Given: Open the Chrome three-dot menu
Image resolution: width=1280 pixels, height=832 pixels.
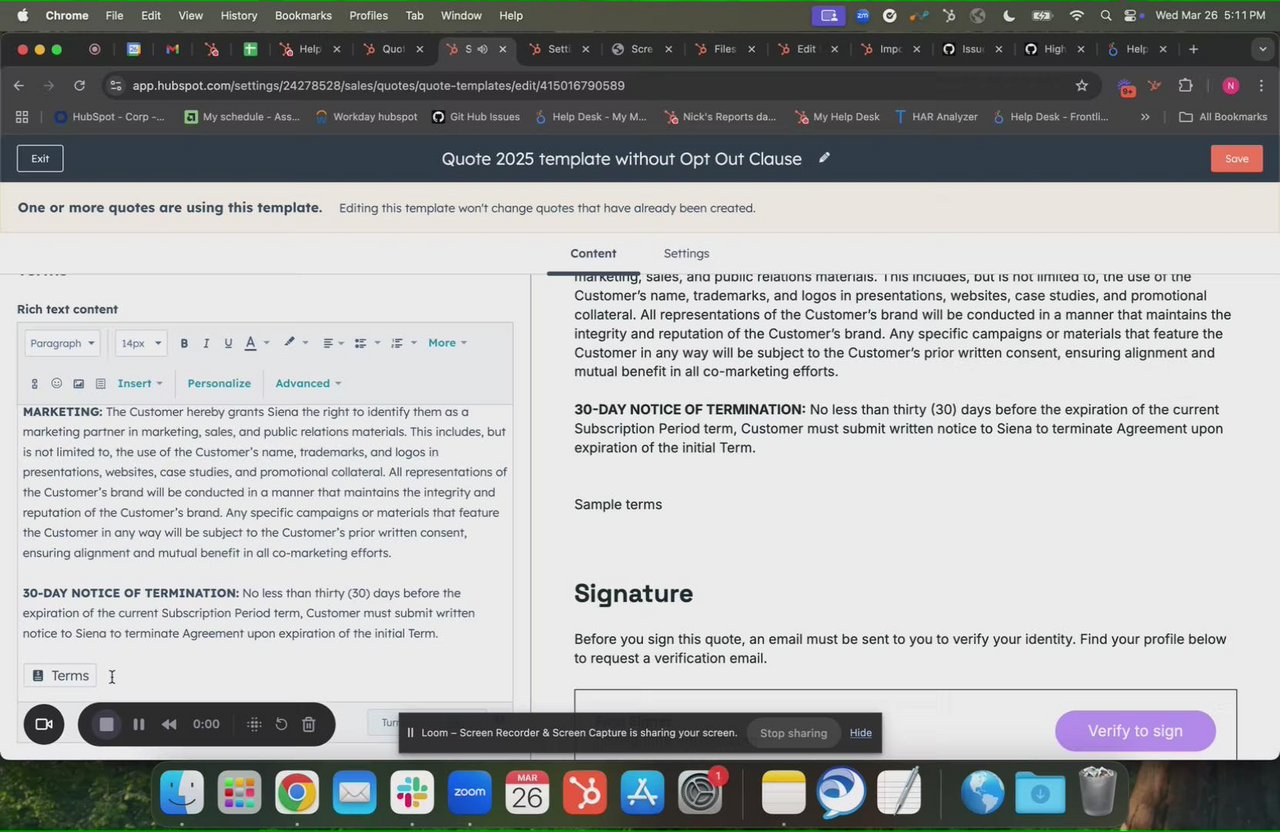Looking at the screenshot, I should (1260, 86).
